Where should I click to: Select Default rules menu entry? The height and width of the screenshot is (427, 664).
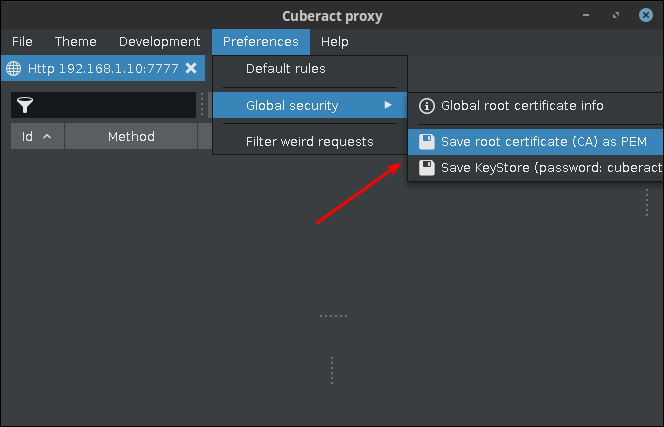click(x=310, y=69)
